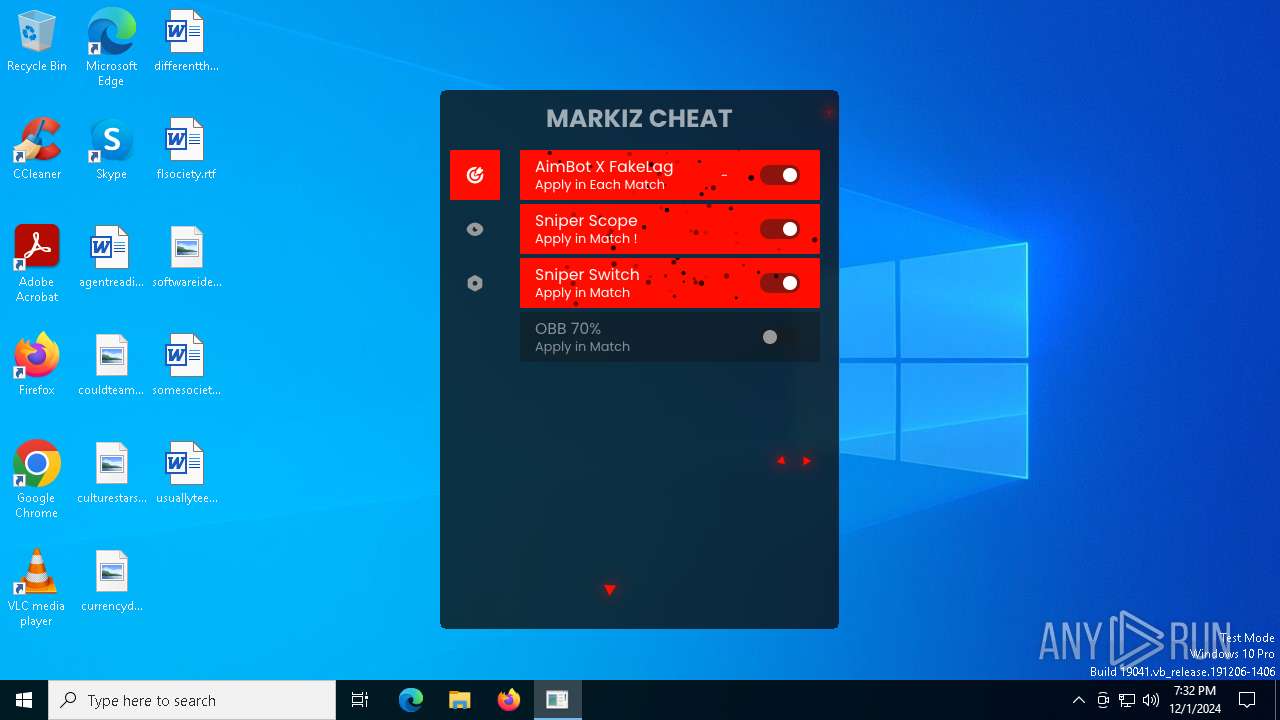Open the notification center
Viewport: 1280px width, 720px height.
[1247, 700]
